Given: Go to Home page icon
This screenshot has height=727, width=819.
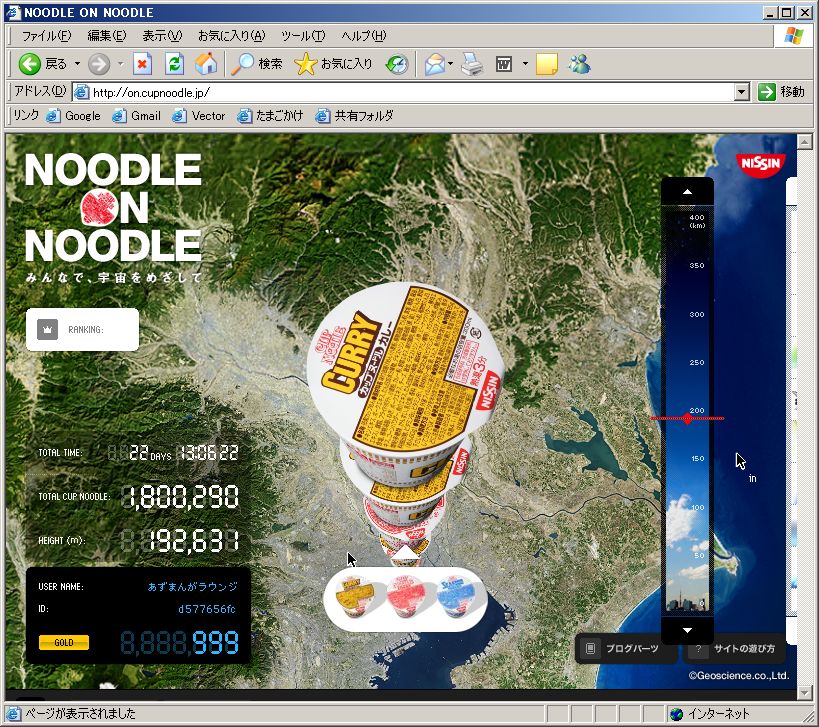Looking at the screenshot, I should [x=206, y=64].
